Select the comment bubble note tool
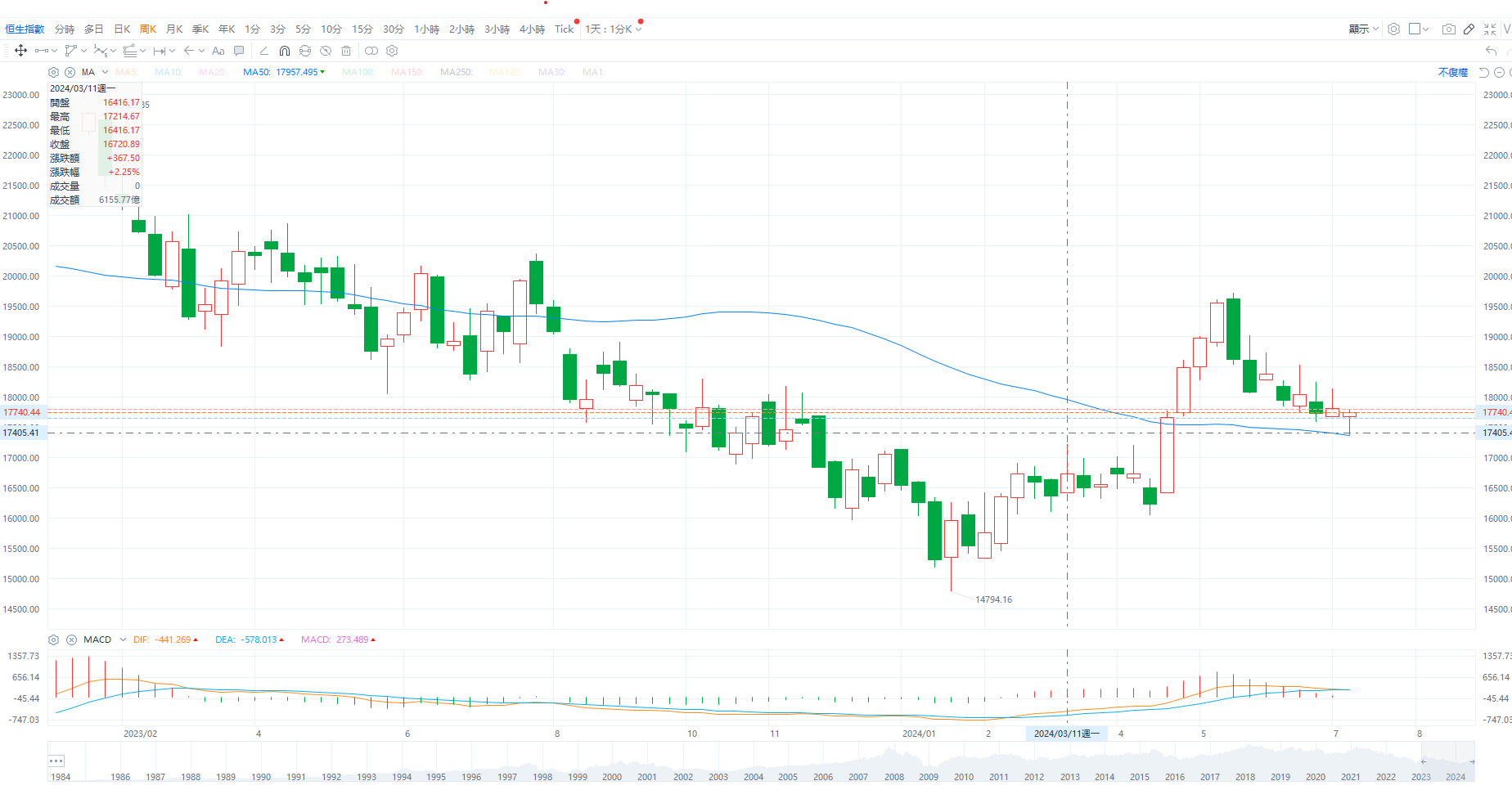Image resolution: width=1512 pixels, height=790 pixels. (x=239, y=51)
